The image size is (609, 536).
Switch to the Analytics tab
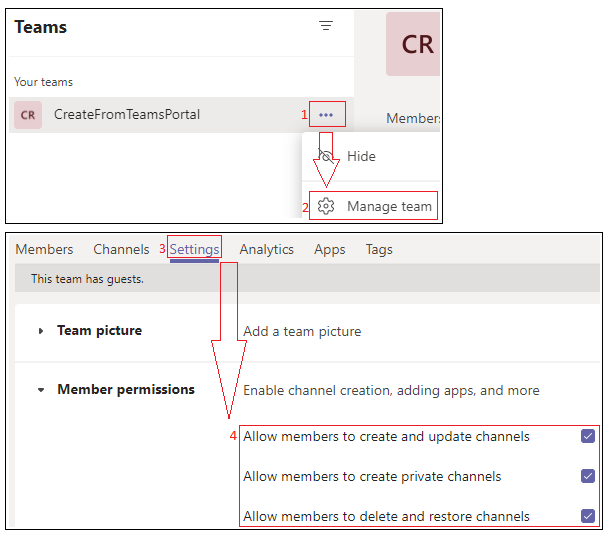266,249
